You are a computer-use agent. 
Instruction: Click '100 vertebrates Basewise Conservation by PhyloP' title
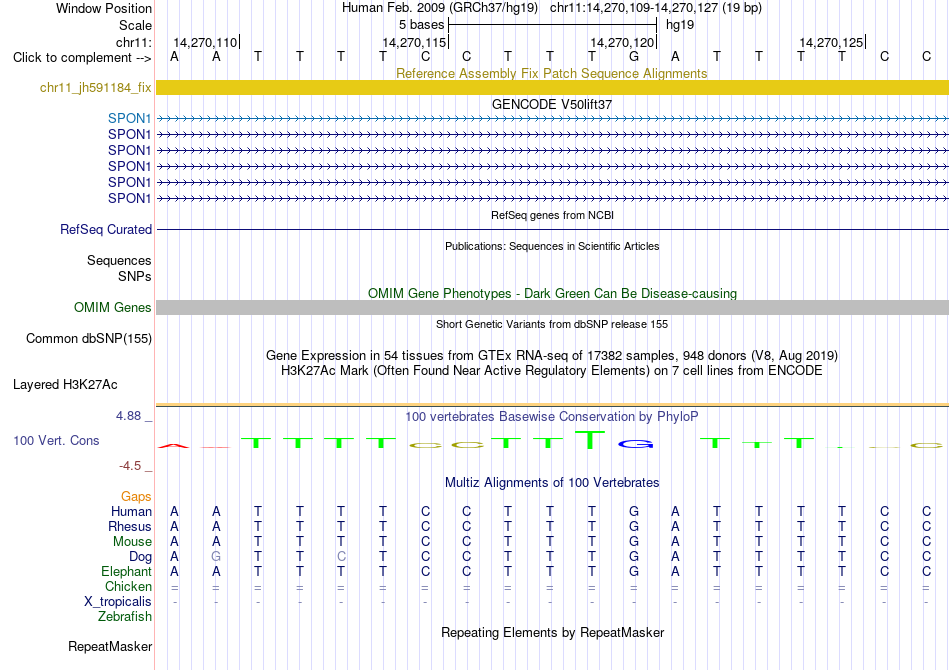coord(552,417)
